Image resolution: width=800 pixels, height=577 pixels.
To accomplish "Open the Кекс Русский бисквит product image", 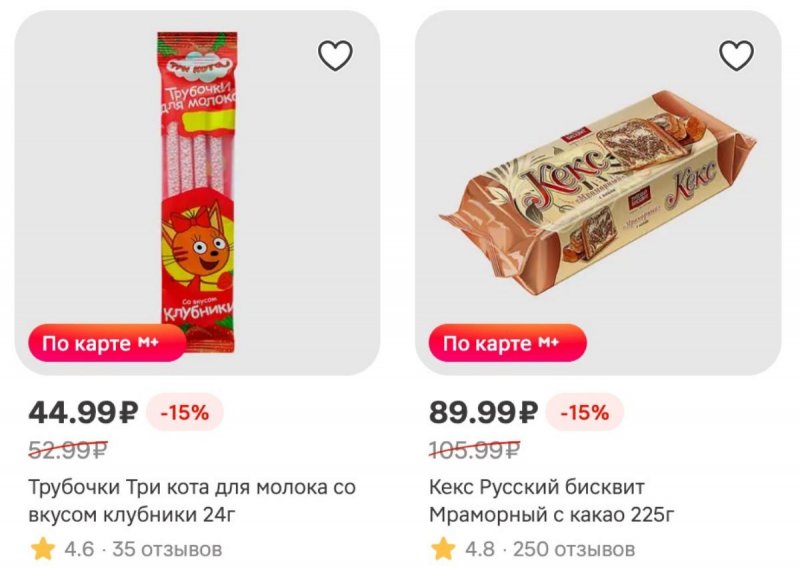I will (597, 192).
